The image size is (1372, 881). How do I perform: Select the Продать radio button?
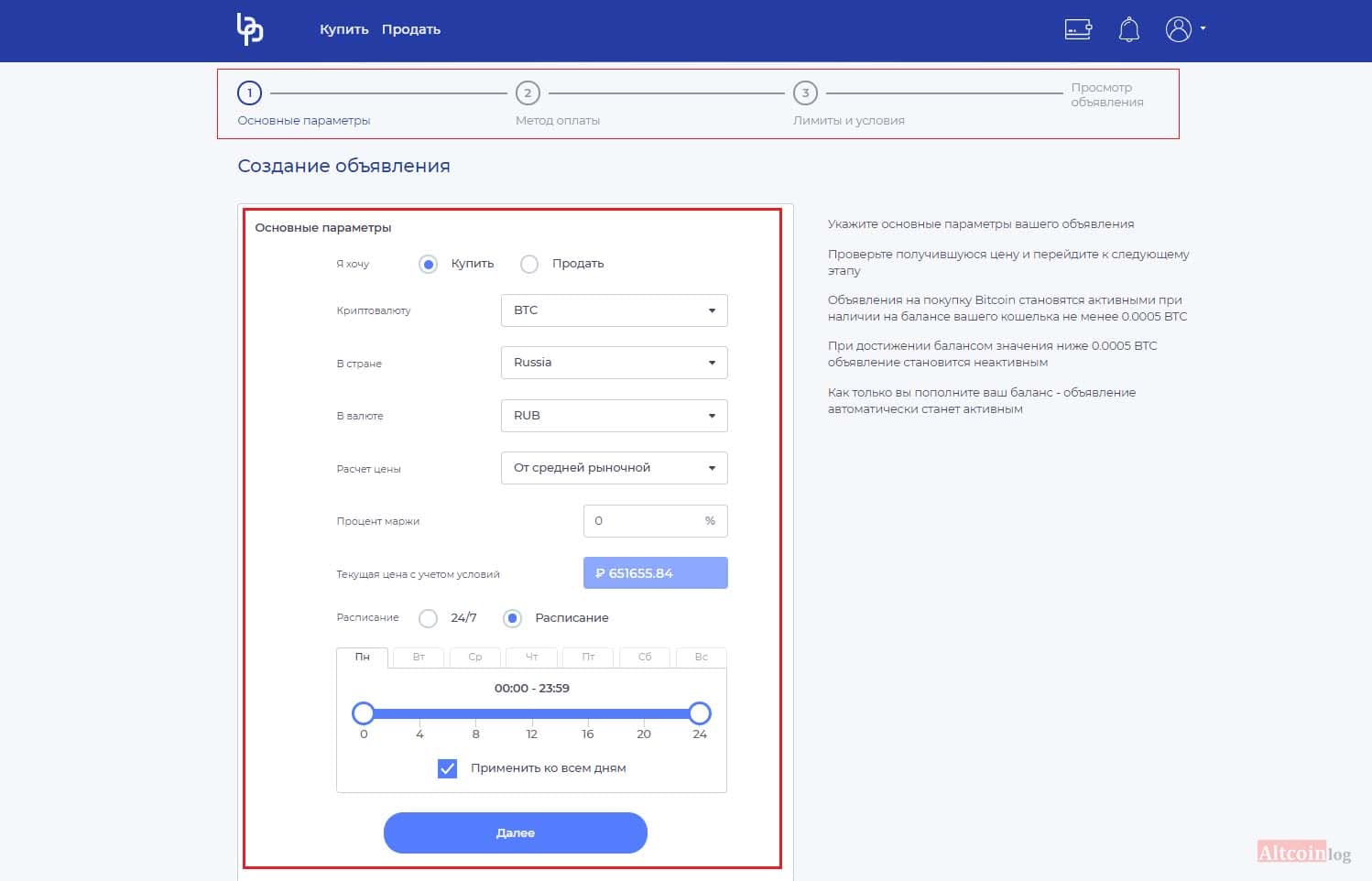[x=529, y=264]
